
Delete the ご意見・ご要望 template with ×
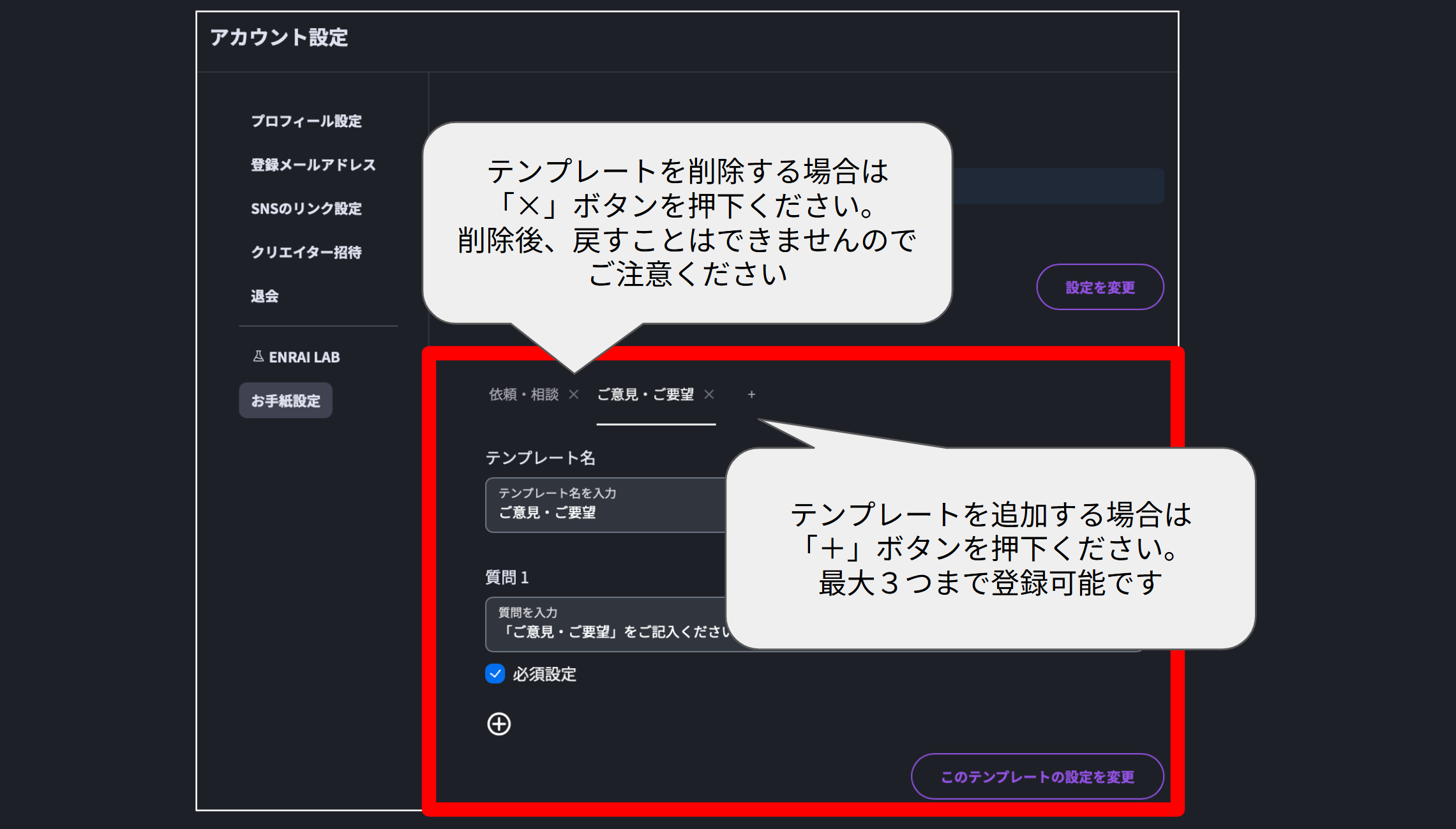(x=709, y=394)
